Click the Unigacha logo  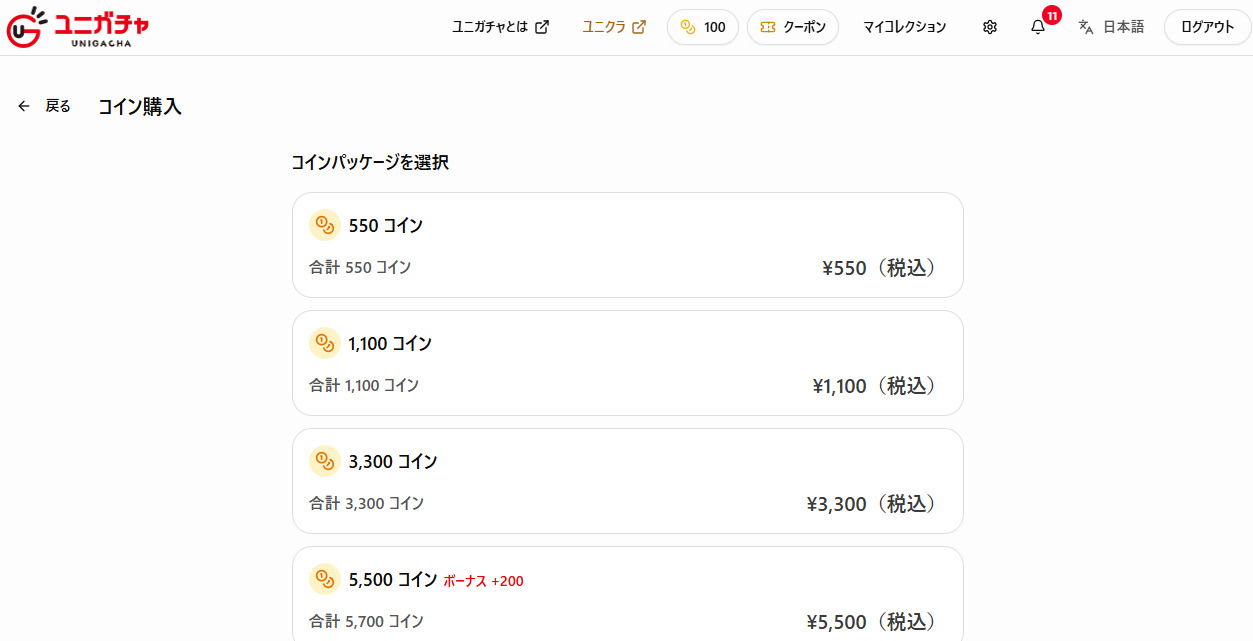(77, 27)
